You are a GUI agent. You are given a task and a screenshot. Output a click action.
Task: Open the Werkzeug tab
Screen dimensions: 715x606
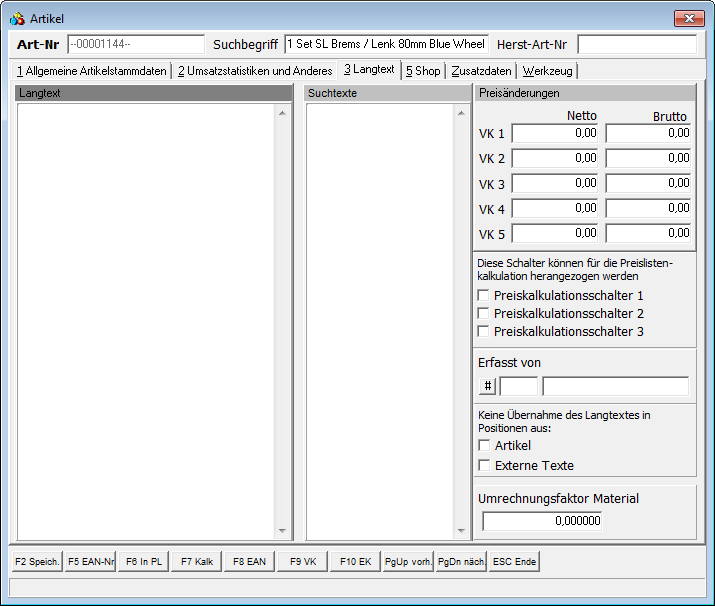coord(547,71)
